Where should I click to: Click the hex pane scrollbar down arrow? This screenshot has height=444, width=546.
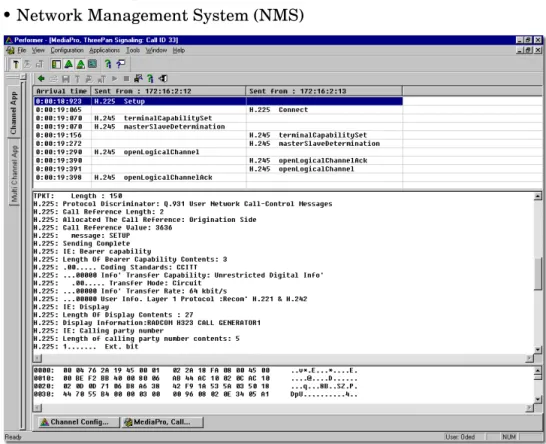tap(538, 399)
